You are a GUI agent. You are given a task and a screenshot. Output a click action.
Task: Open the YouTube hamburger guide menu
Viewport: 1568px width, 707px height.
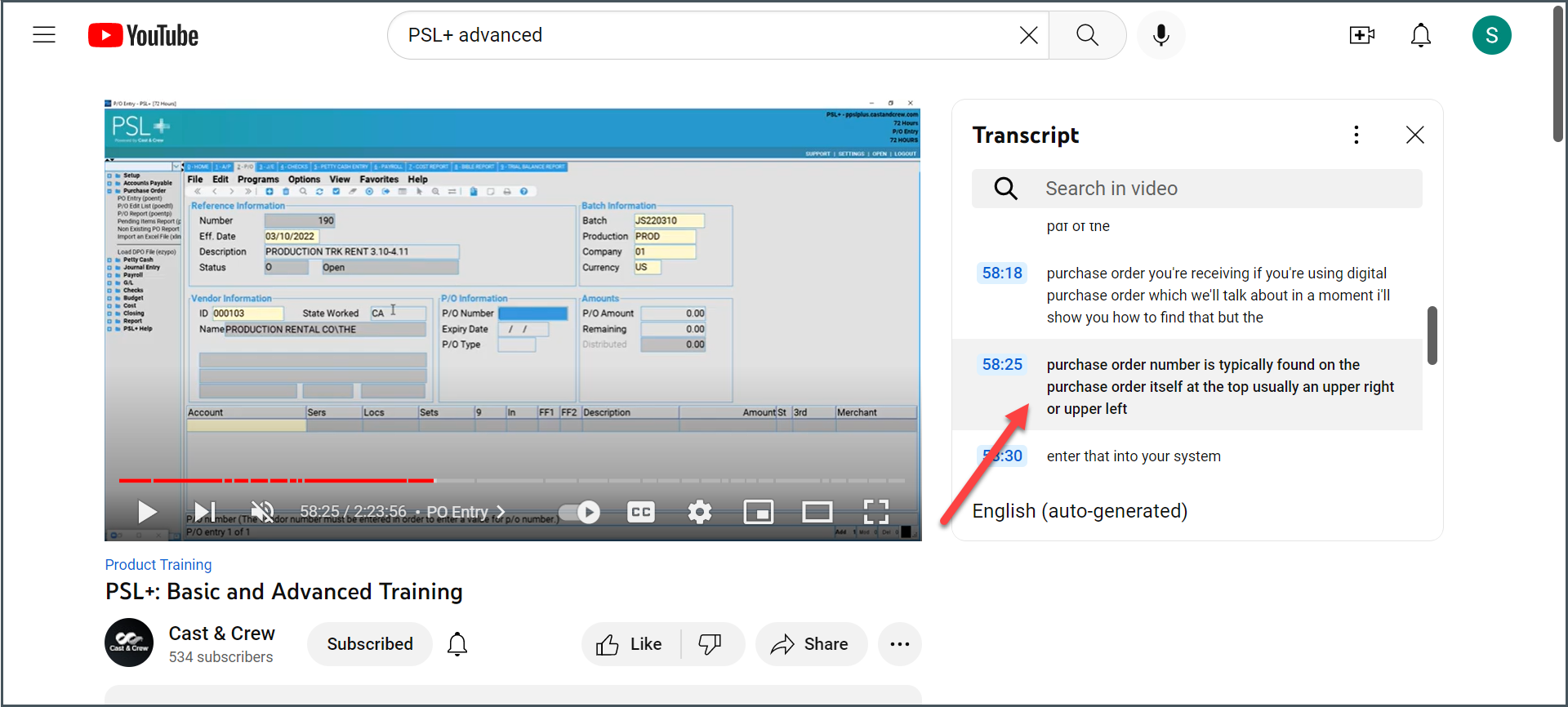(x=44, y=35)
